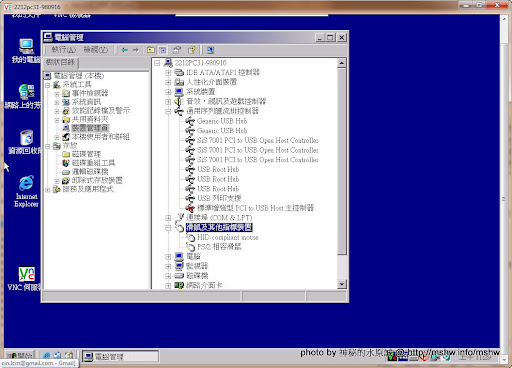The height and width of the screenshot is (368, 512).
Task: Expand the 服務及應用程式 node
Action: [x=48, y=190]
